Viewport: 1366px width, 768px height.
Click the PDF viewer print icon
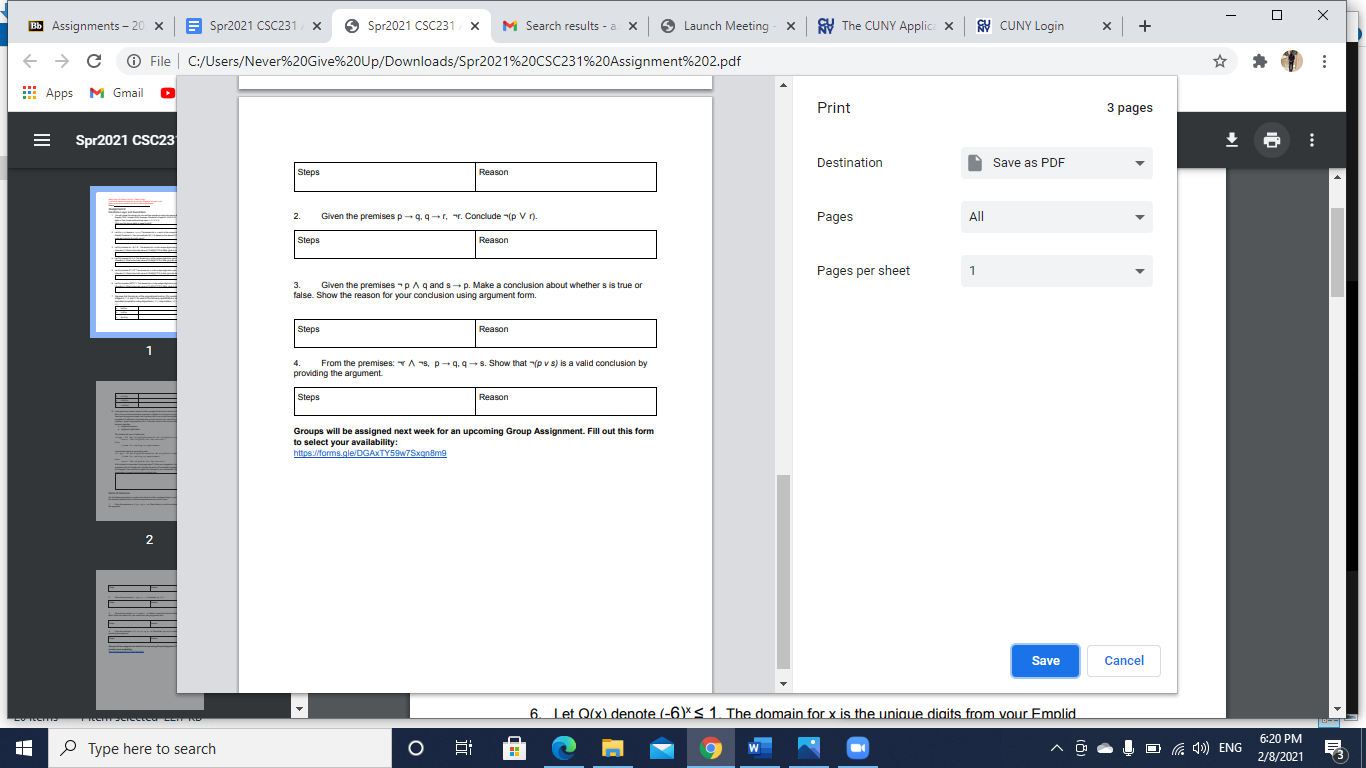pos(1272,140)
